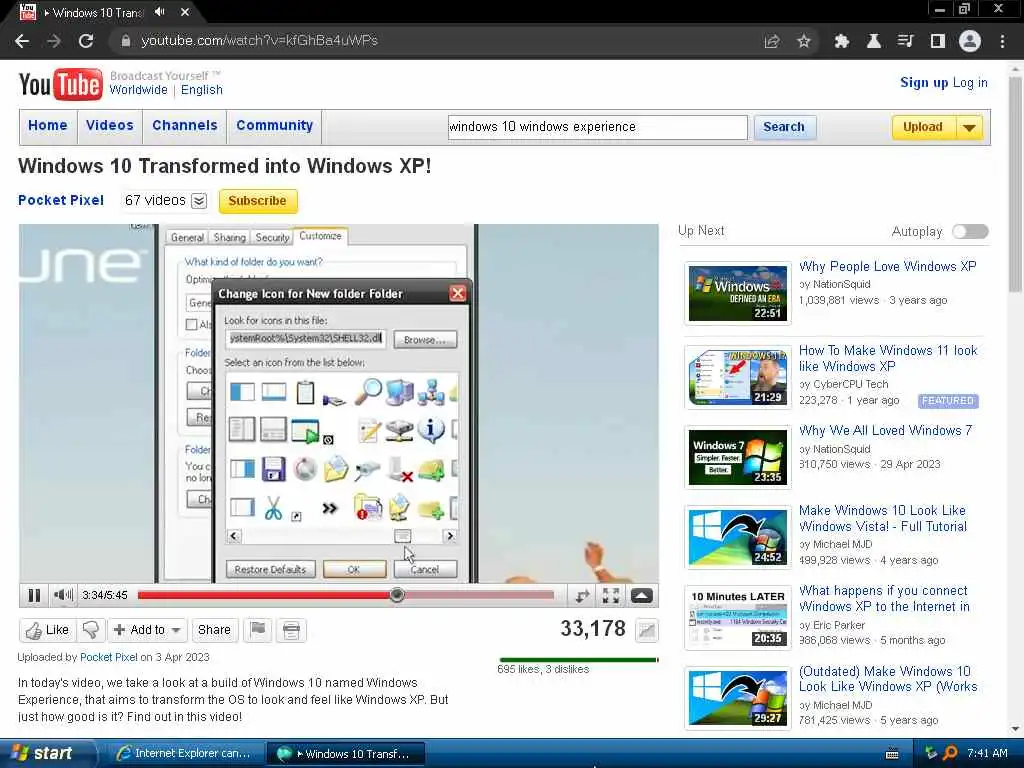Screen dimensions: 1024x768
Task: Click the Upload button
Action: pos(923,127)
